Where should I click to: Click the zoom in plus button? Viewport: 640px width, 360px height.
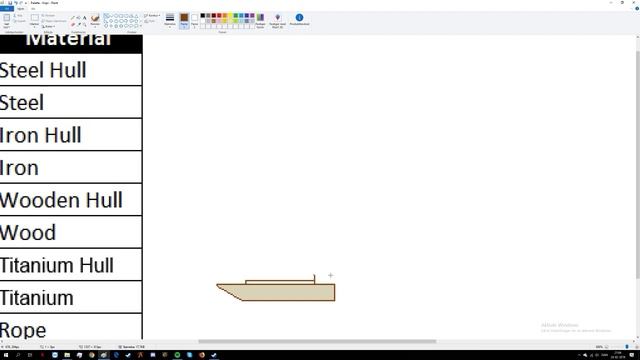point(637,347)
